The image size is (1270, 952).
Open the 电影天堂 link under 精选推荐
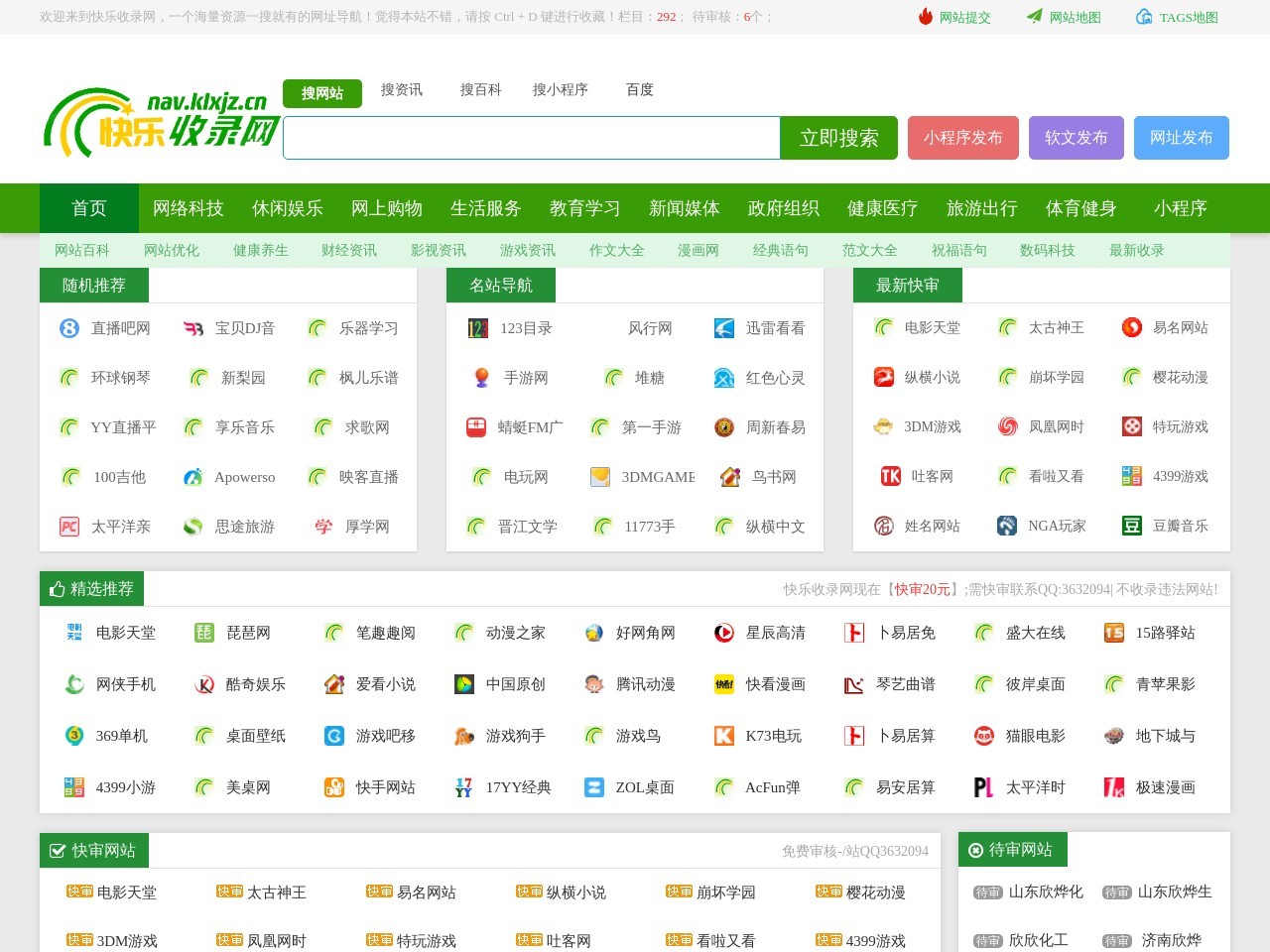[x=123, y=633]
